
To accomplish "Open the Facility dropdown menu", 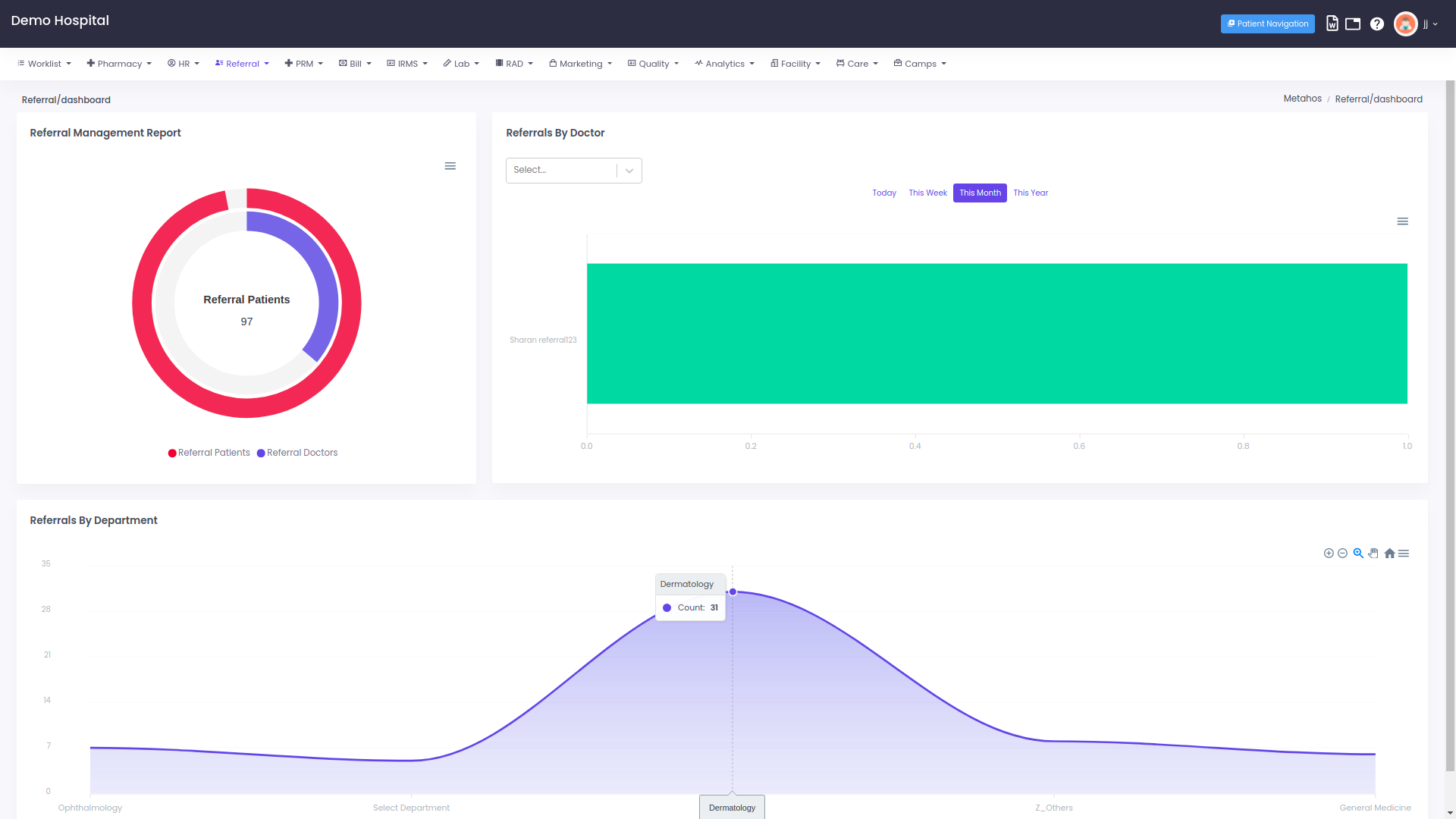I will coord(795,63).
